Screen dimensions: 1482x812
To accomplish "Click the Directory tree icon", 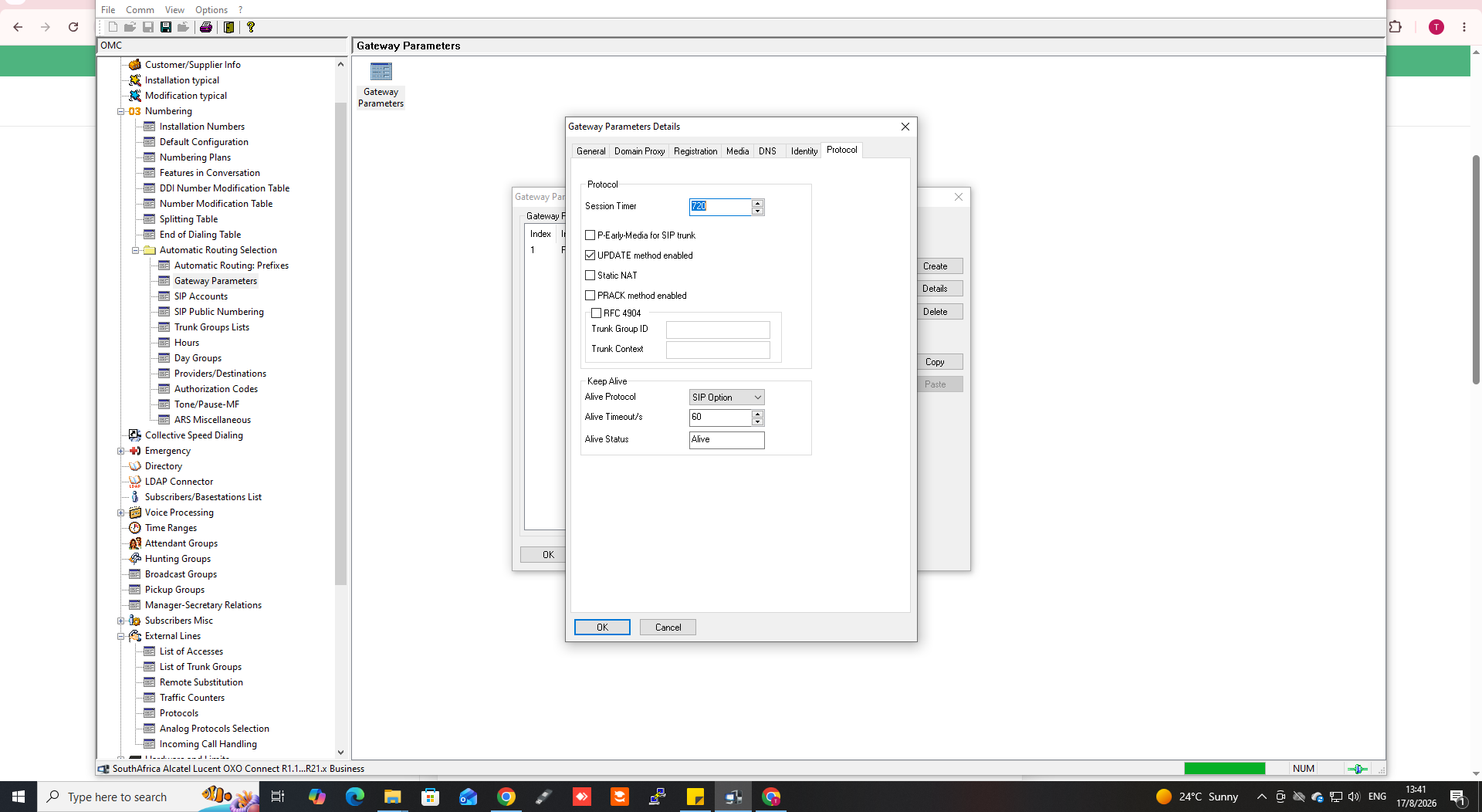I will tap(135, 466).
